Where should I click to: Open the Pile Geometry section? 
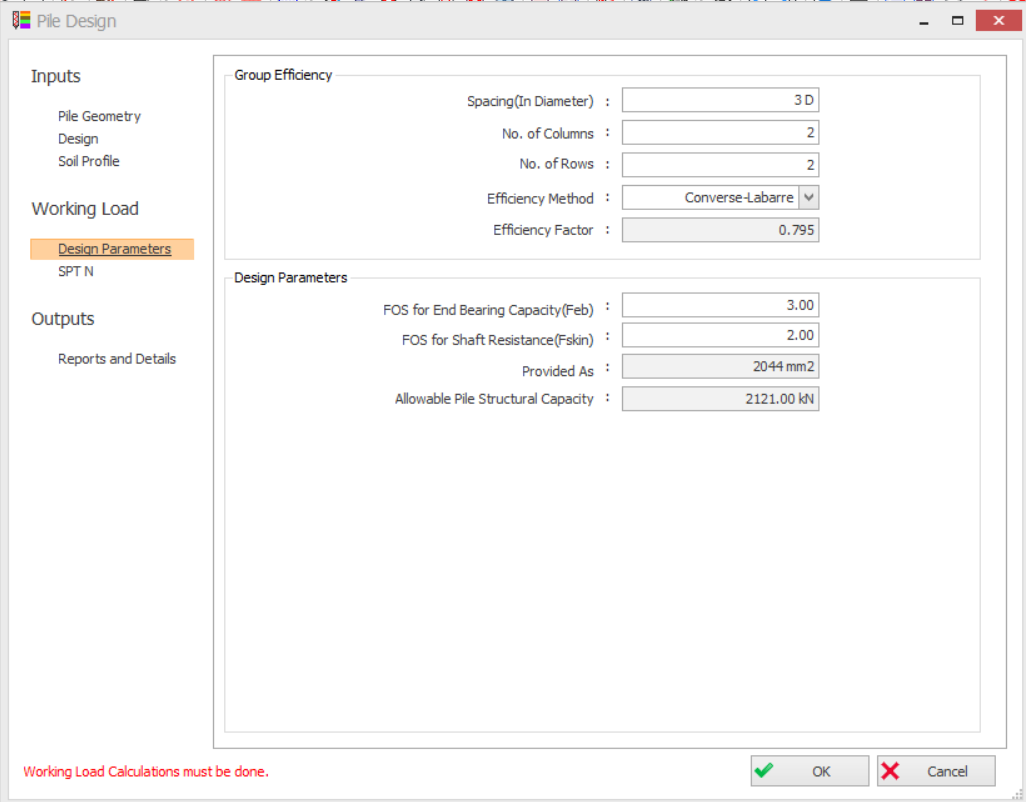(99, 116)
